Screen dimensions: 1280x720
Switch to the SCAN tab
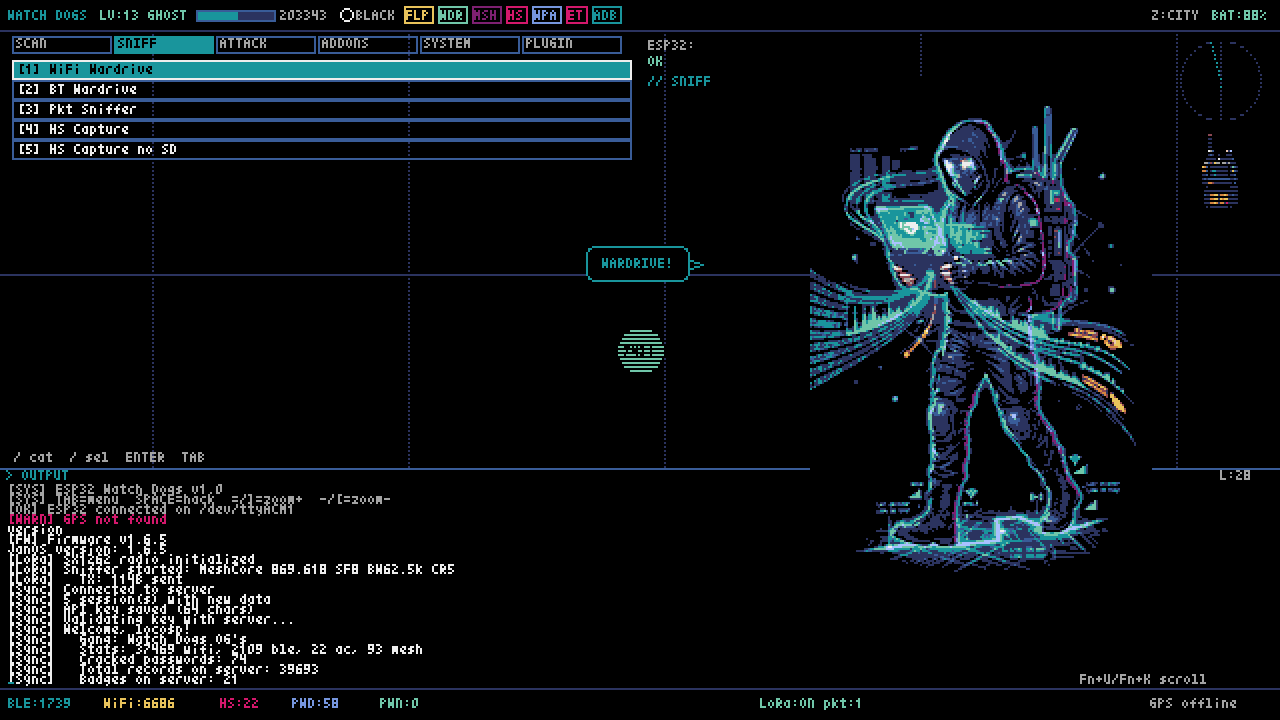pos(62,44)
